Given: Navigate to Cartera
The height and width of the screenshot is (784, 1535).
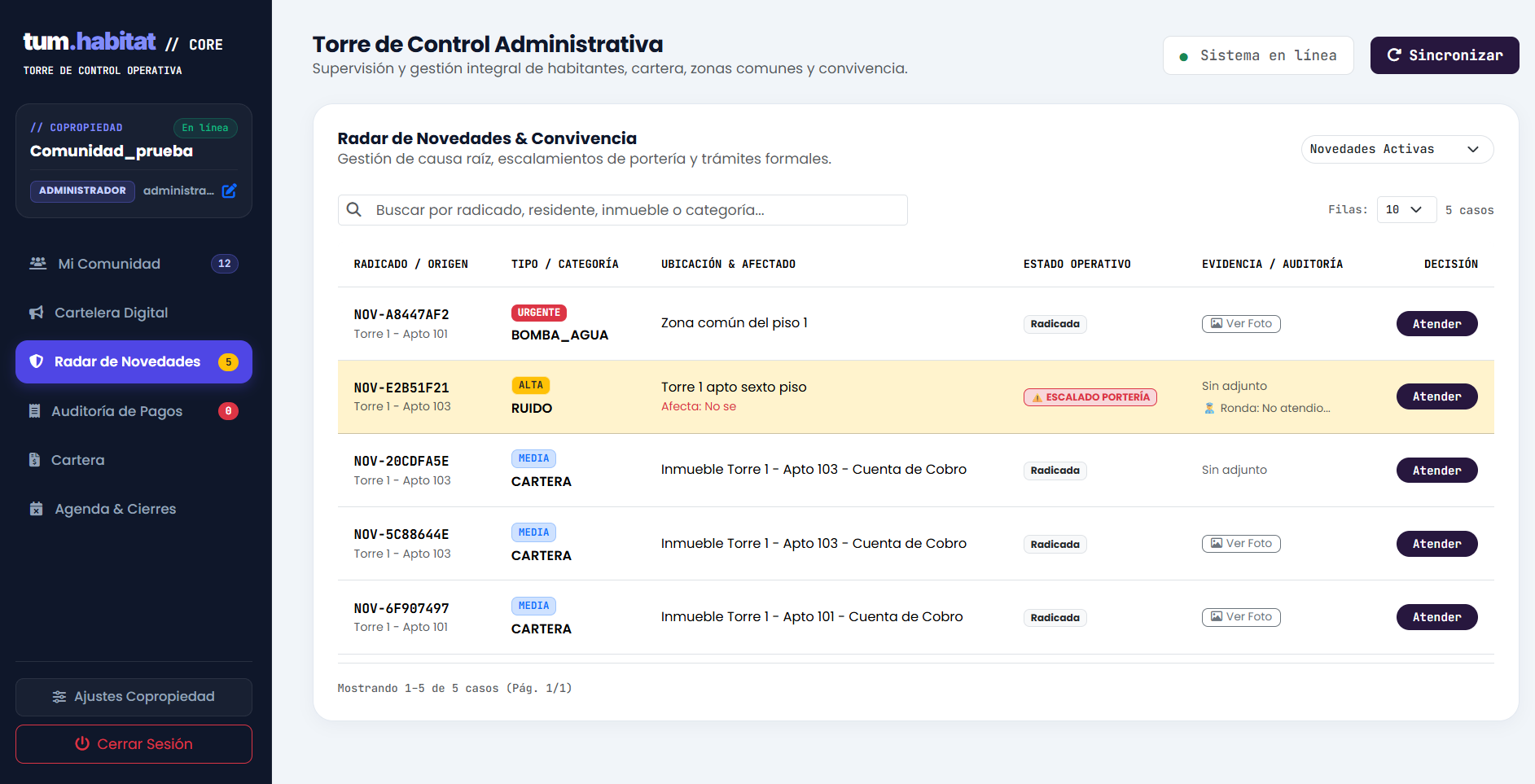Looking at the screenshot, I should 134,460.
